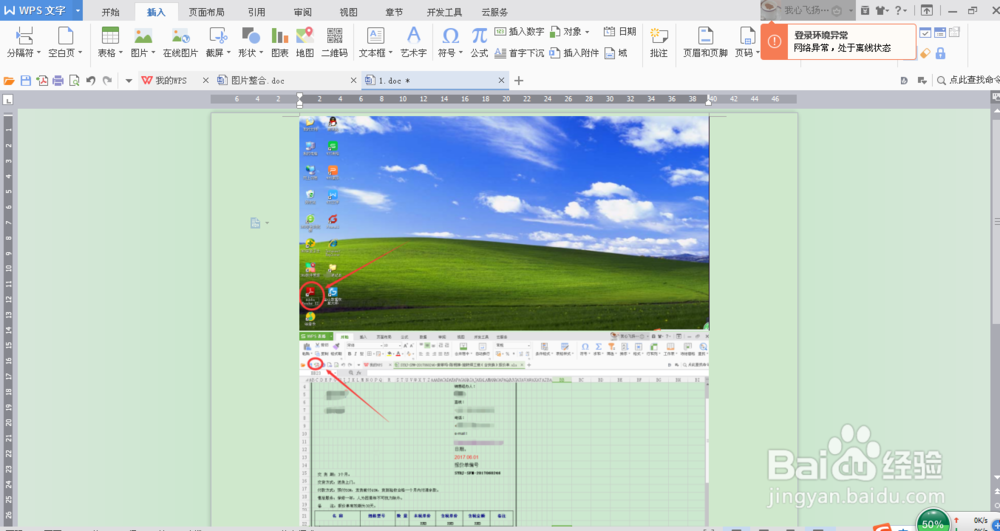Expand the quick access toolbar dropdown arrow

128,80
